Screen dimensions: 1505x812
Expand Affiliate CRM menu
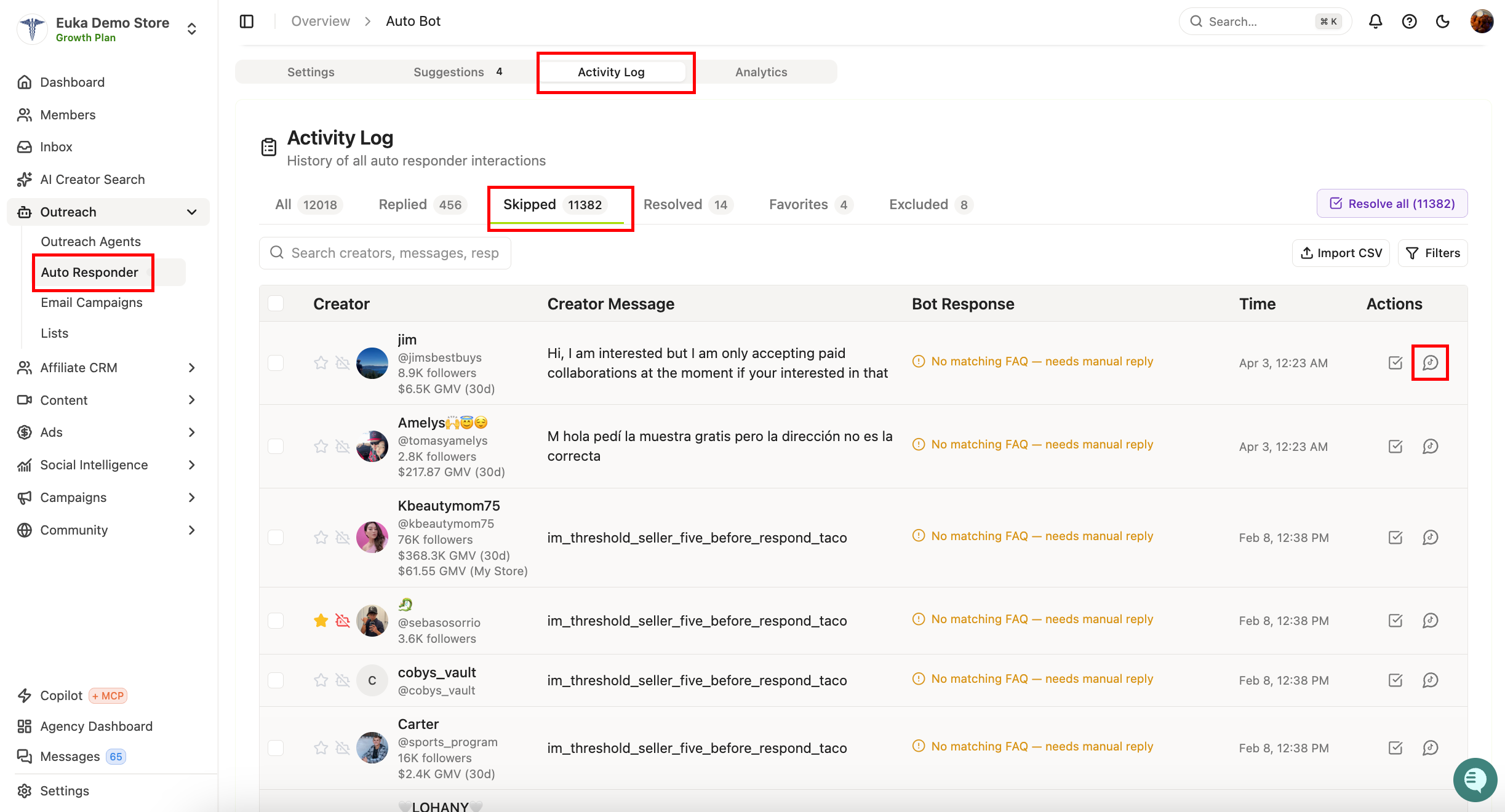(192, 368)
